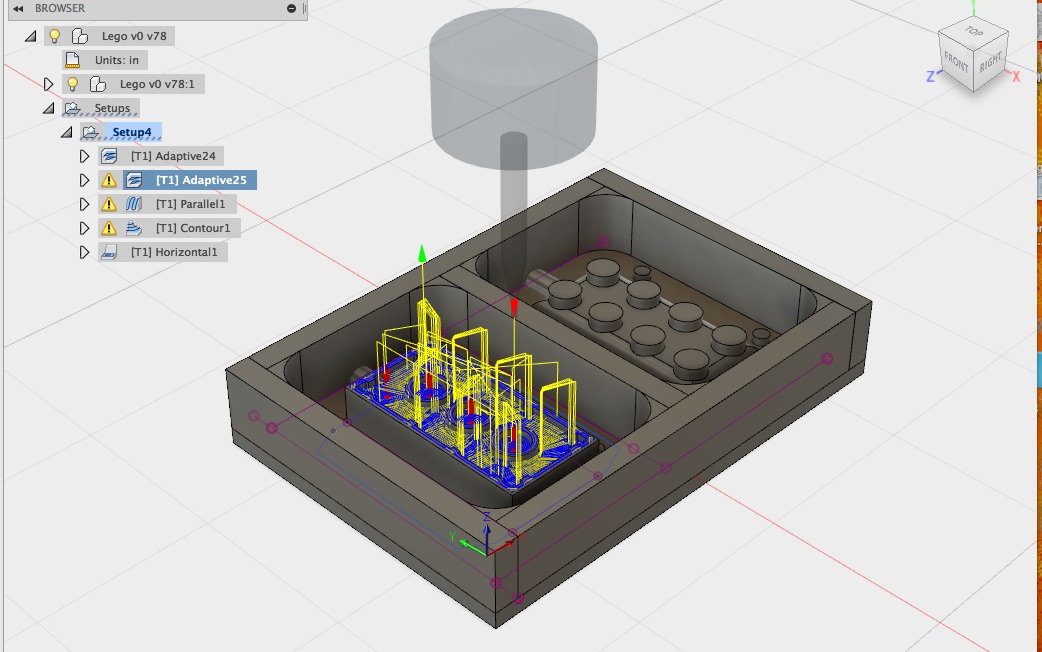The image size is (1042, 652).
Task: Expand the [T1] Adaptive24 operation
Action: click(x=84, y=156)
